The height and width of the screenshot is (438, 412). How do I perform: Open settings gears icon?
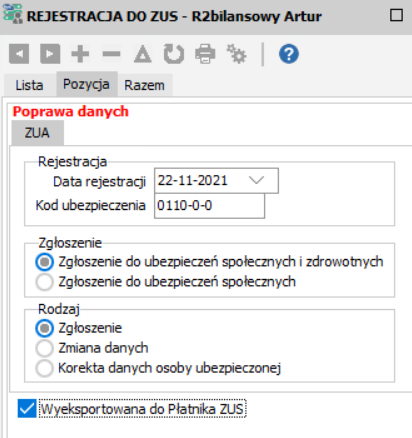[236, 54]
